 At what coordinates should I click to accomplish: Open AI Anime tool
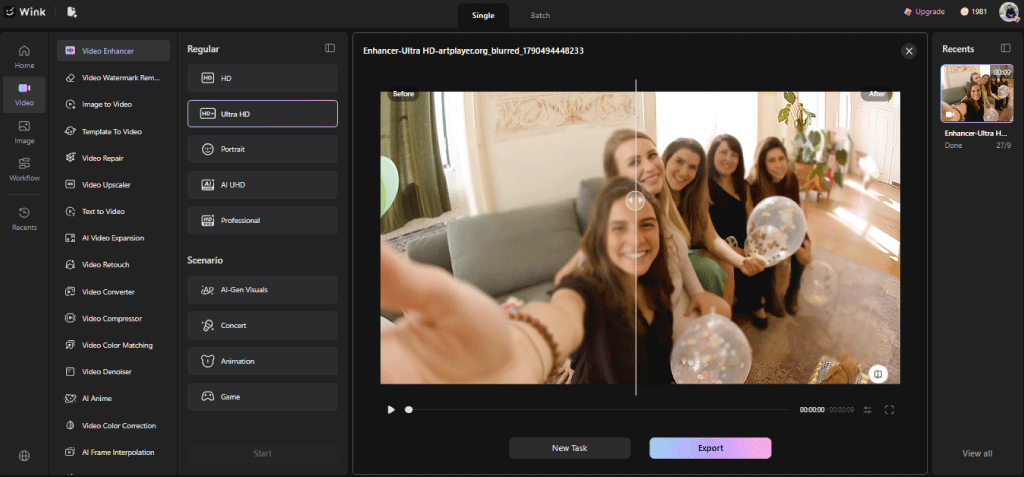pos(114,398)
